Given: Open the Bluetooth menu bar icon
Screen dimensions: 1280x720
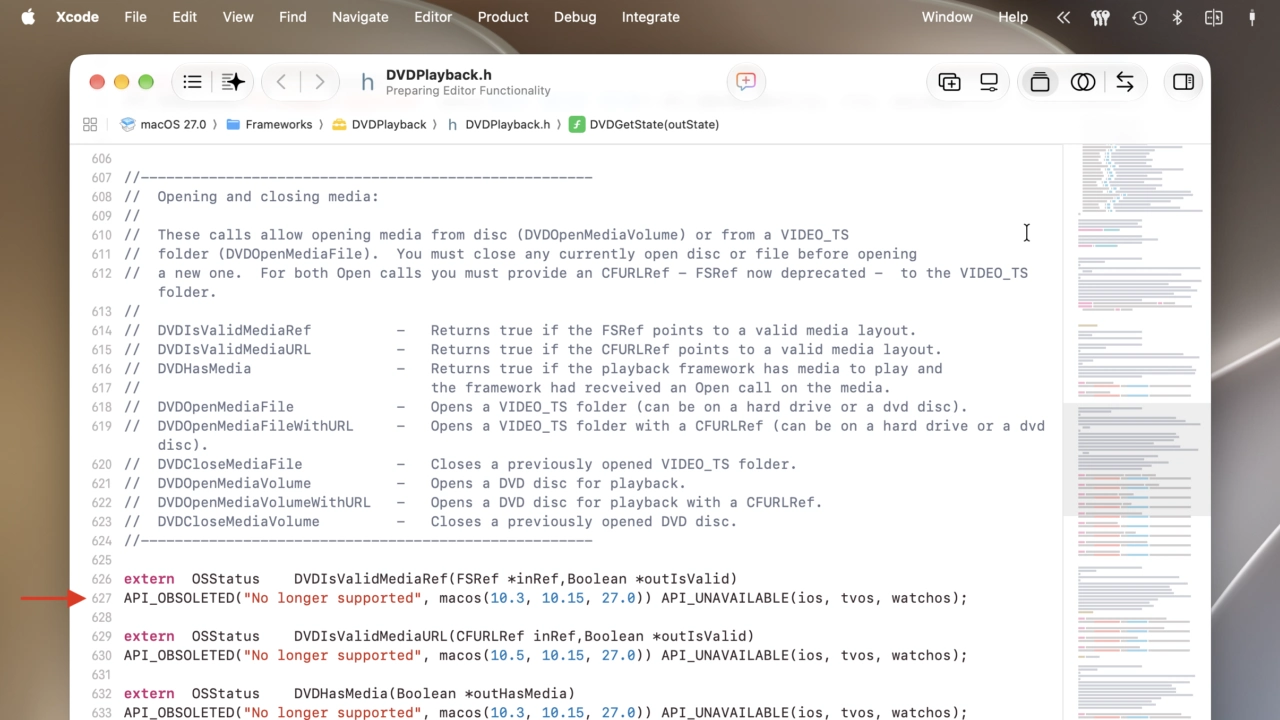Looking at the screenshot, I should (1177, 17).
